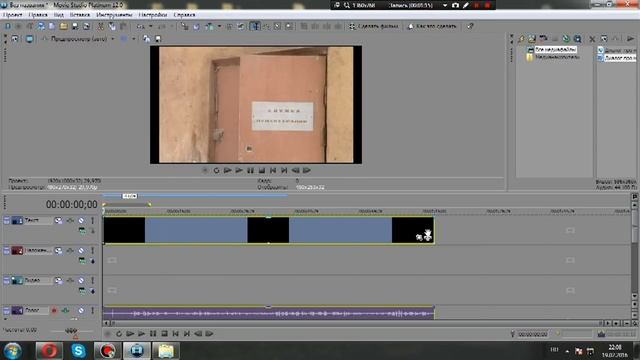Open the Проект menu

pyautogui.click(x=12, y=15)
